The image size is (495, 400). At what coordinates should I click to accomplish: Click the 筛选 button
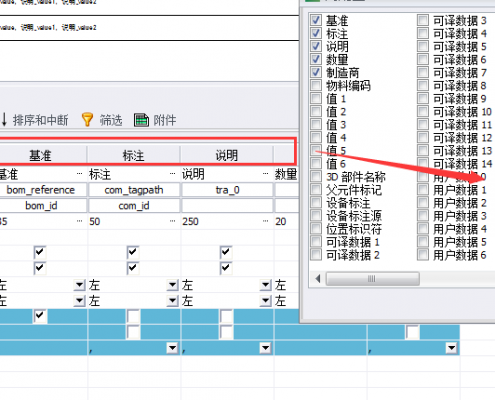tap(102, 120)
